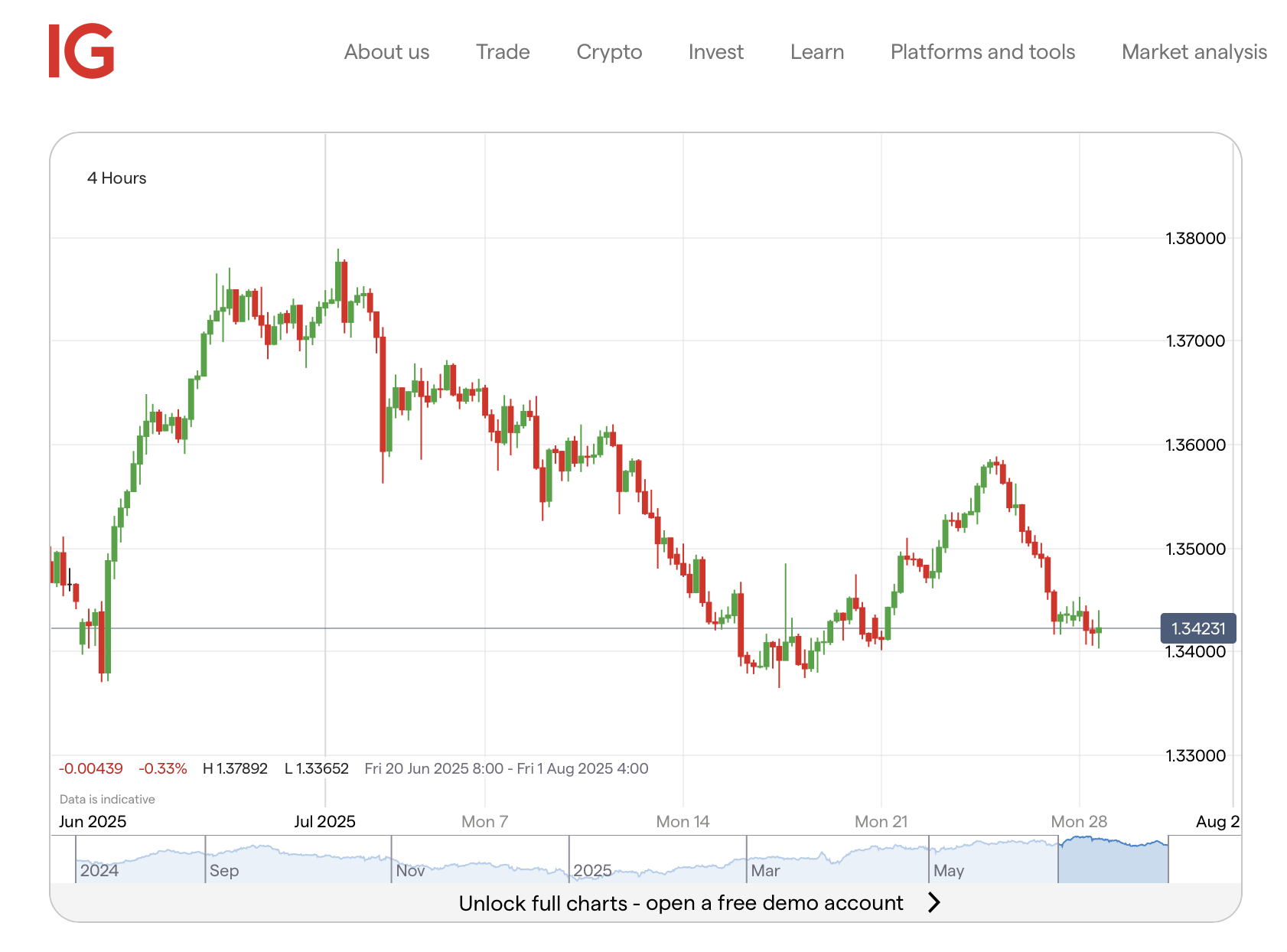
Task: Click the L 1.33652 low value
Action: coord(317,769)
